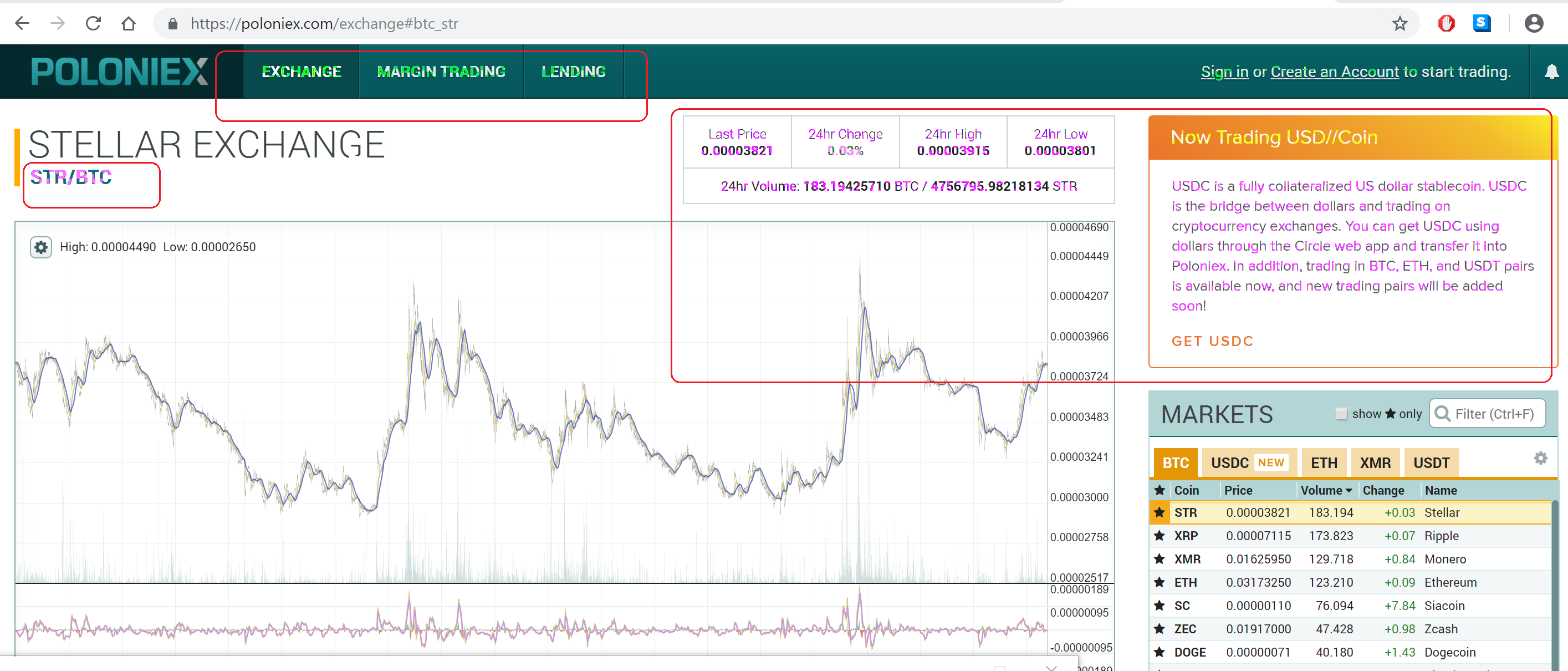Switch to ETH markets tab
This screenshot has width=1568, height=671.
click(1324, 462)
